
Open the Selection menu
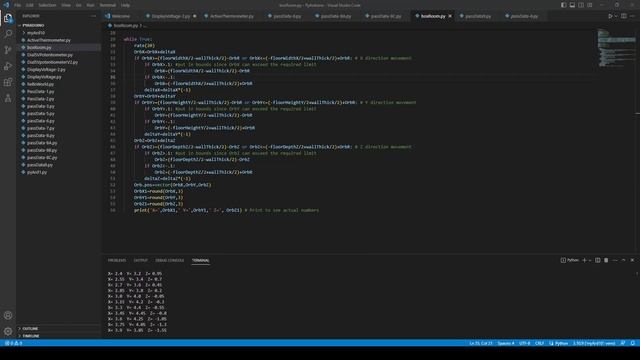(x=47, y=5)
